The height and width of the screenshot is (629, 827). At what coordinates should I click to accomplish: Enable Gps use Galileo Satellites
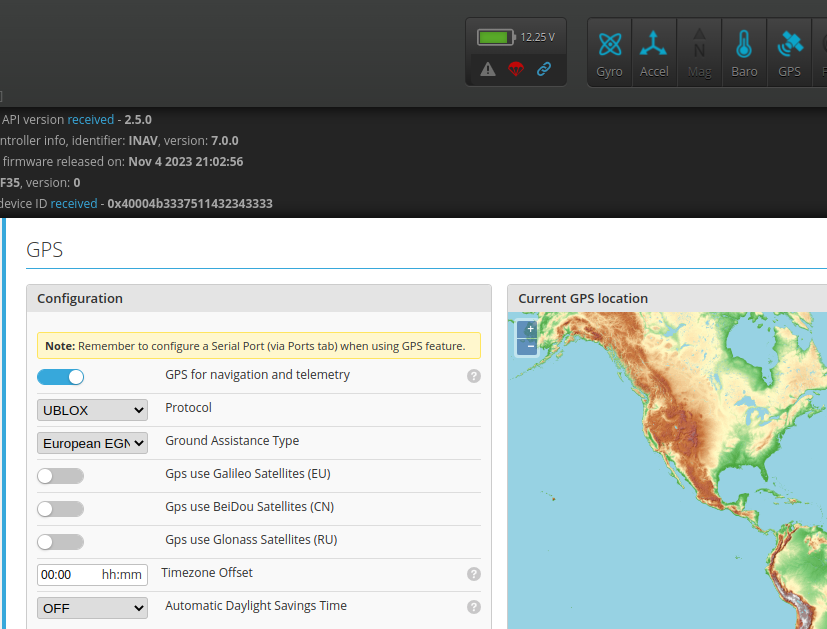60,475
